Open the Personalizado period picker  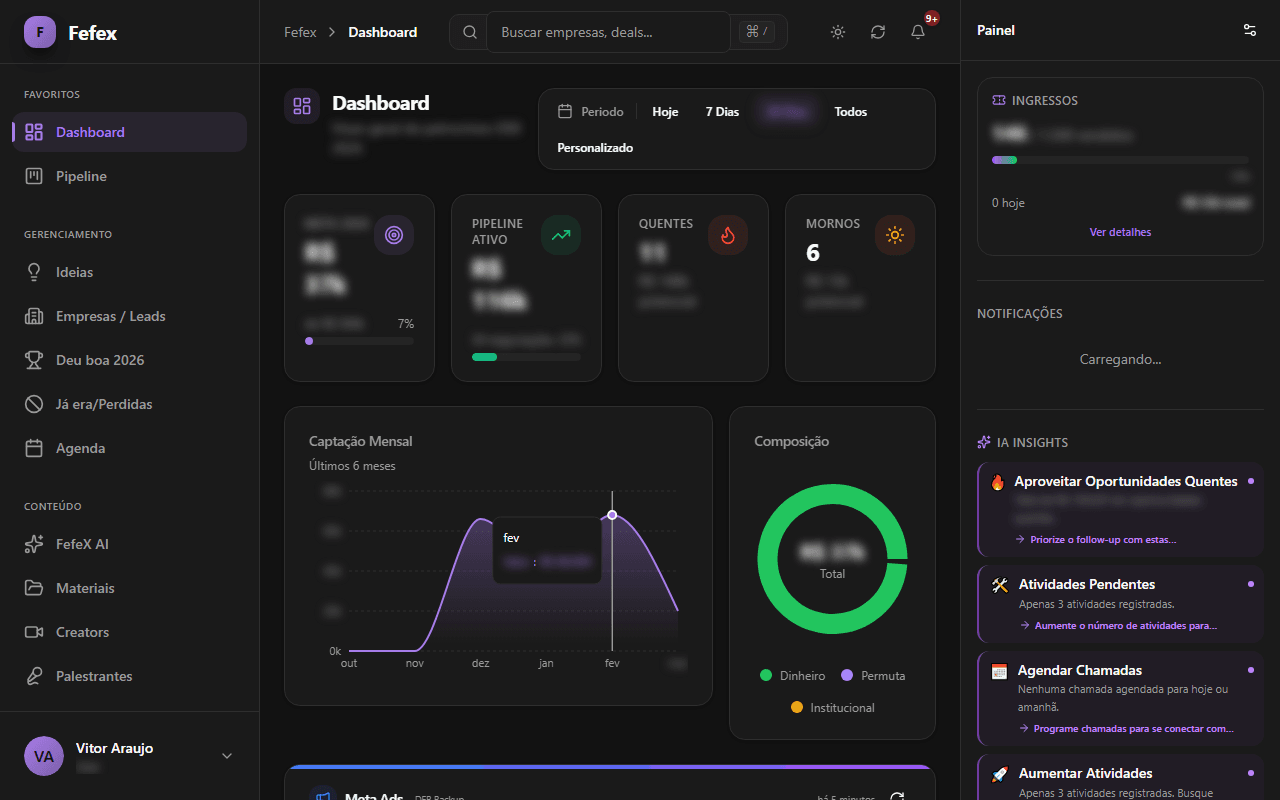pos(595,148)
